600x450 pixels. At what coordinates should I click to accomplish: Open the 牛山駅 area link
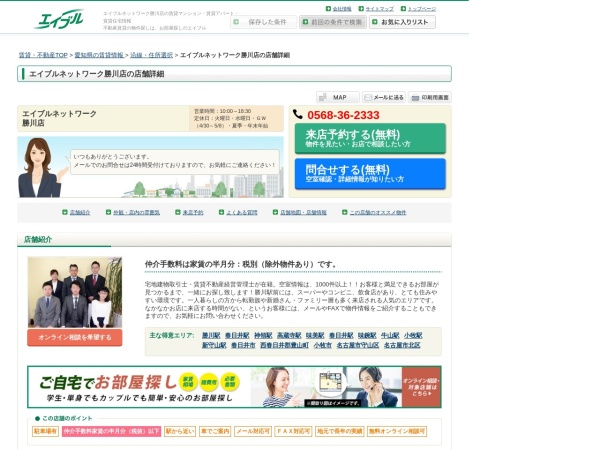(x=390, y=335)
